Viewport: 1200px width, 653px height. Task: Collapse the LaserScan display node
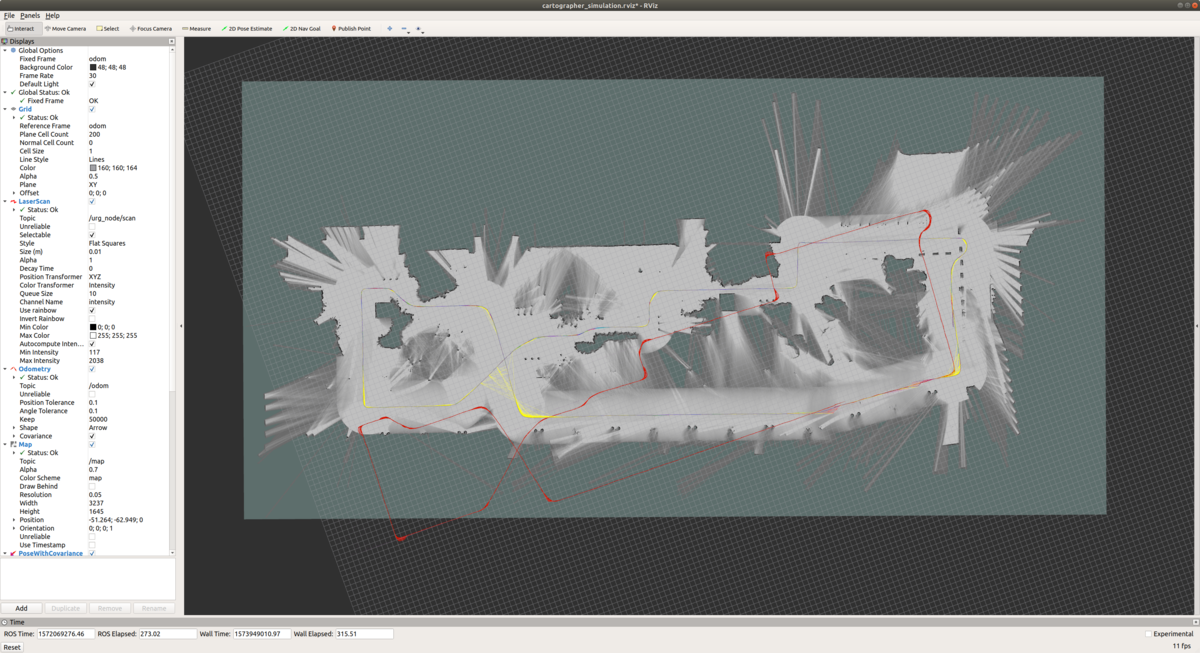[x=5, y=201]
